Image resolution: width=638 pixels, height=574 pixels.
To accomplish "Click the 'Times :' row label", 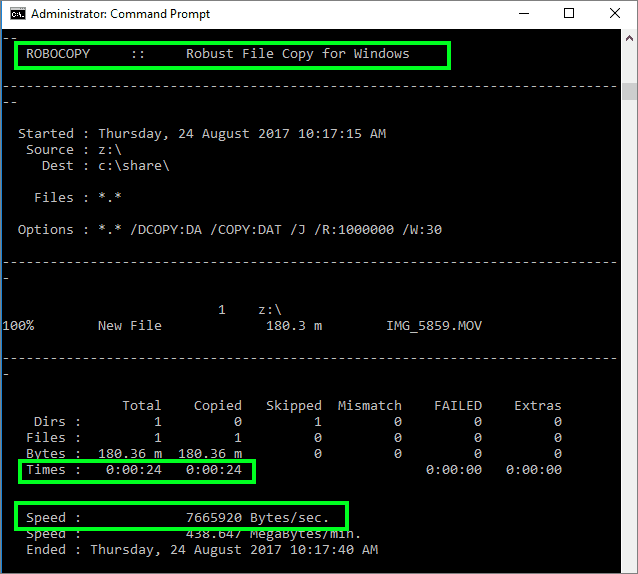I will pyautogui.click(x=53, y=470).
